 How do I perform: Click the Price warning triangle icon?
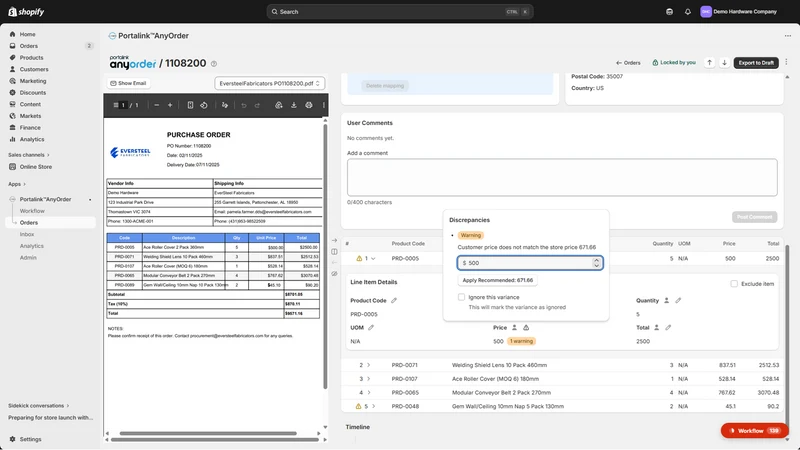[x=526, y=328]
